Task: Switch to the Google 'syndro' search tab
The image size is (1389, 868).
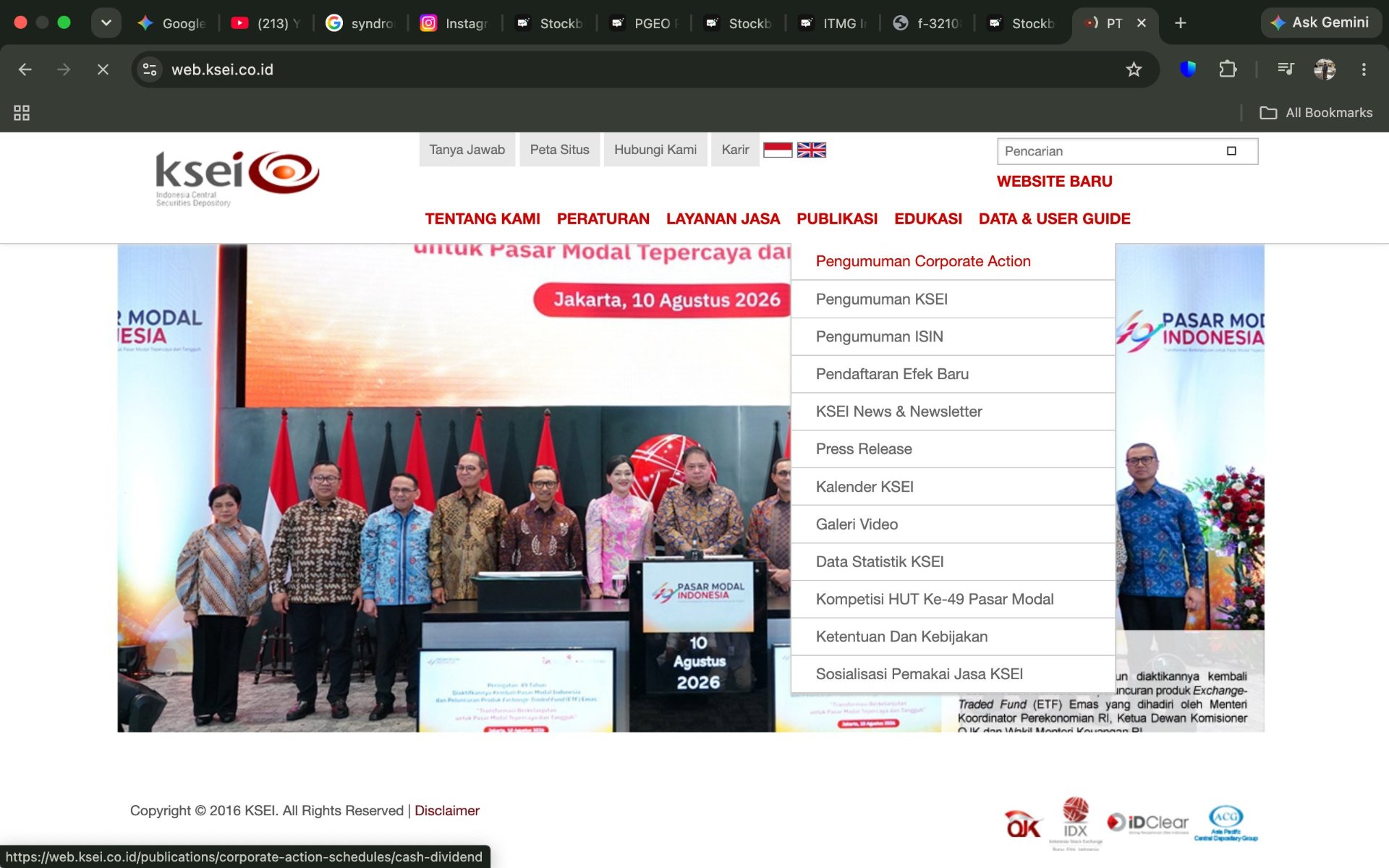Action: pos(361,23)
